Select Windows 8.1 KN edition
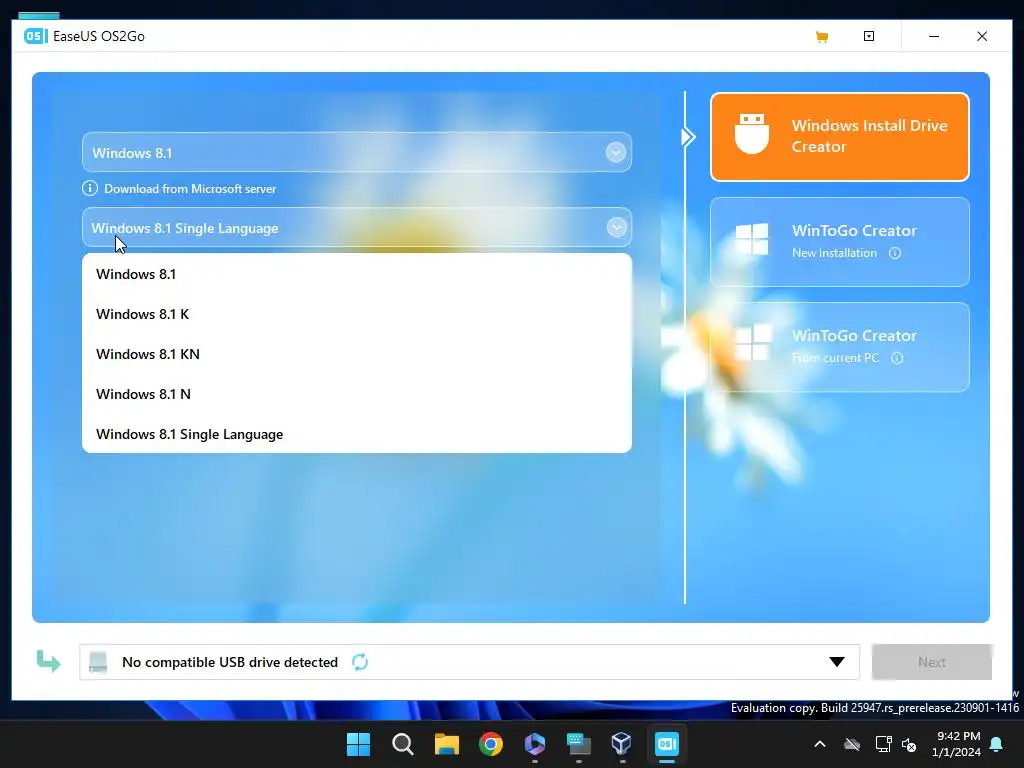The image size is (1024, 768). [357, 354]
